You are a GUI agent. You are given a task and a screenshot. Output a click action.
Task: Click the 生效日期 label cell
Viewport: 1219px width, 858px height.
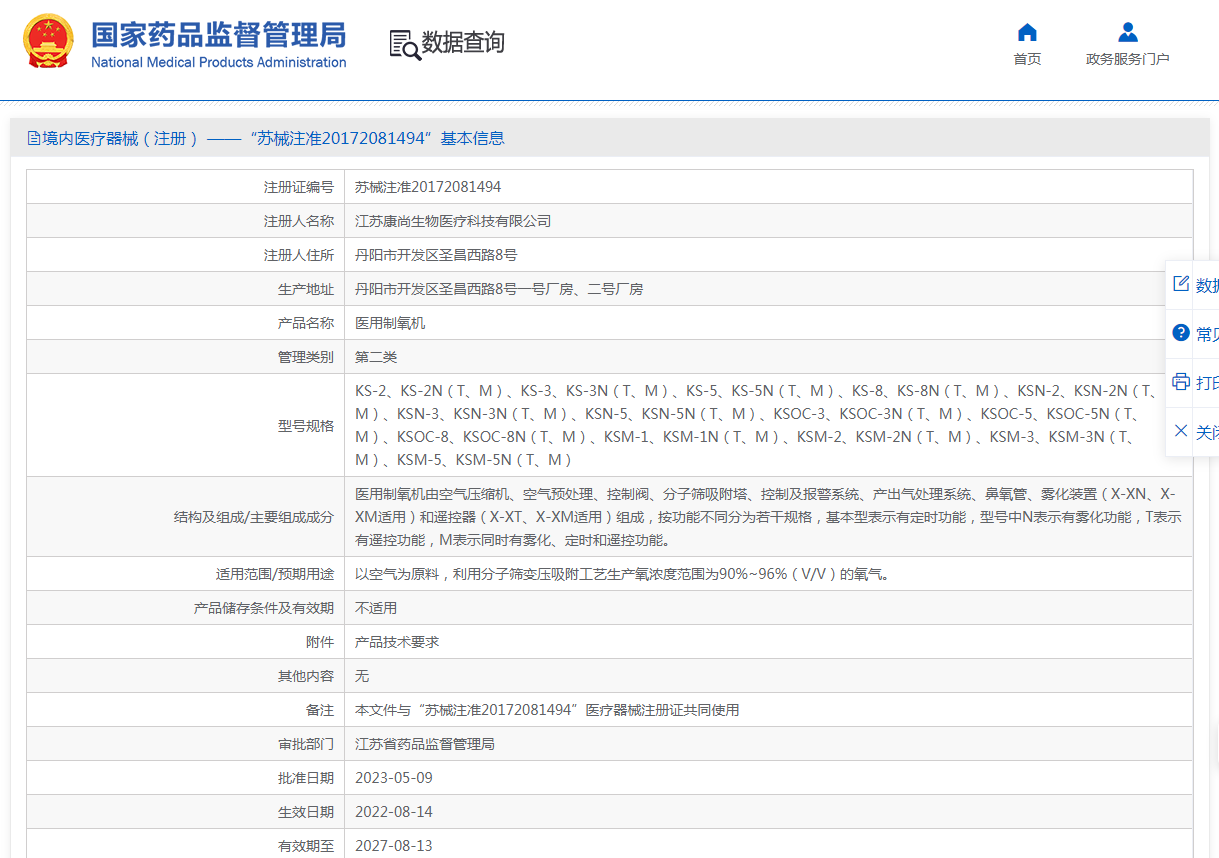click(x=186, y=812)
